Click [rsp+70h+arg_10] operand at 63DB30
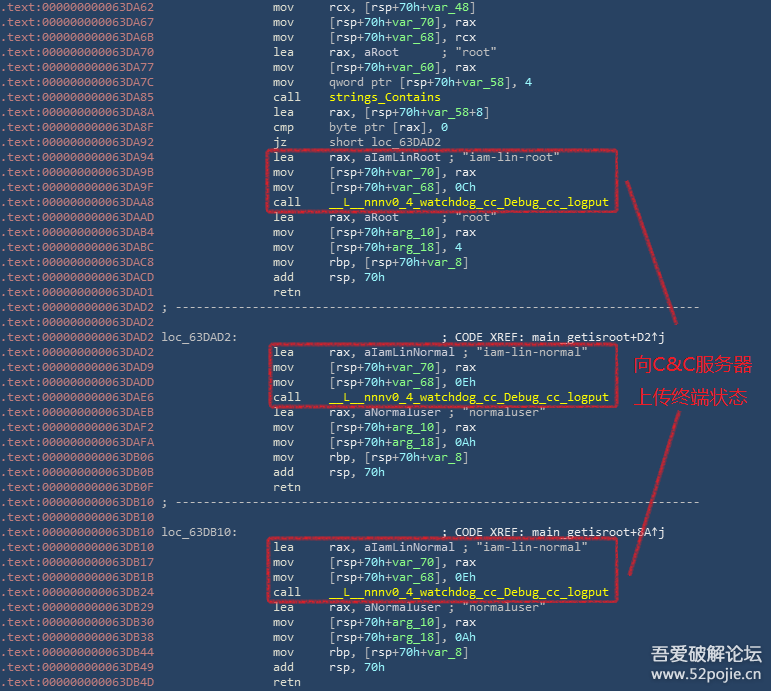The image size is (771, 691). point(385,622)
